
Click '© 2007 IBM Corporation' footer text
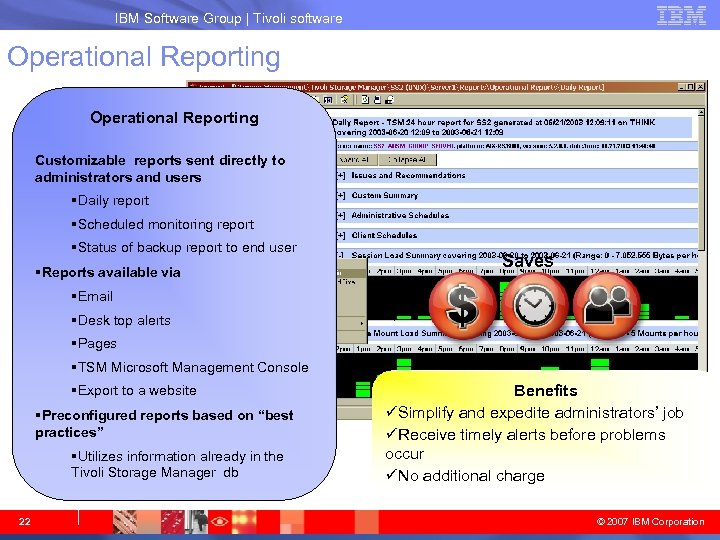tap(650, 522)
